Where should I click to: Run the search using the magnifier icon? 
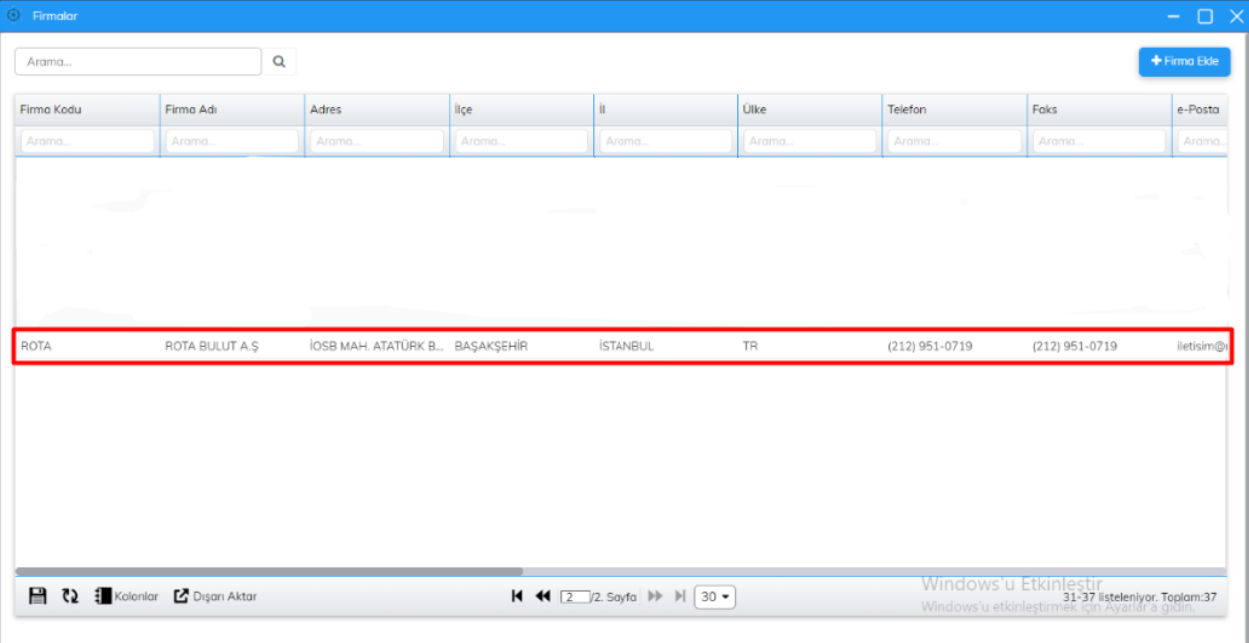(279, 61)
